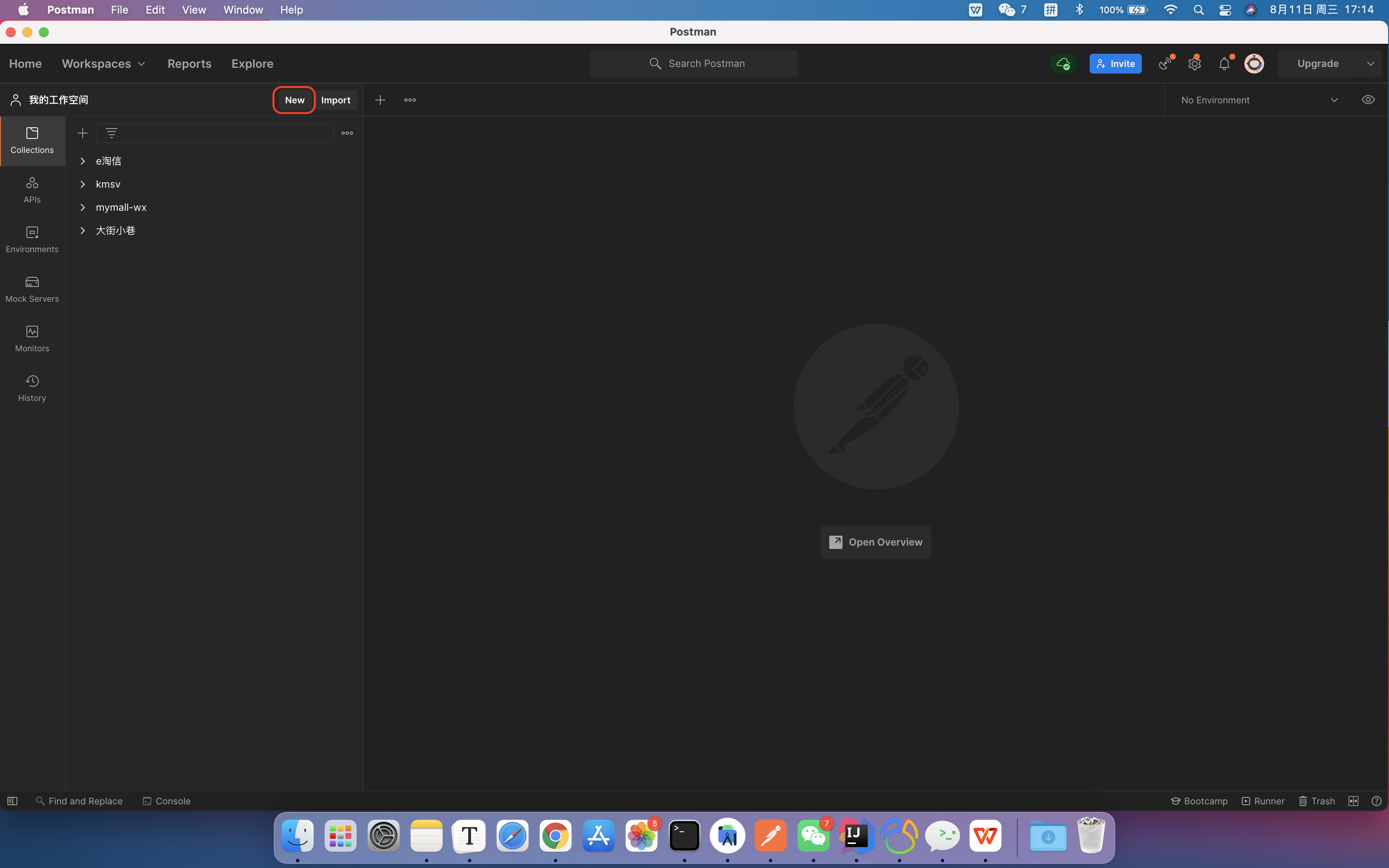
Task: Click the Open Overview button
Action: click(876, 542)
